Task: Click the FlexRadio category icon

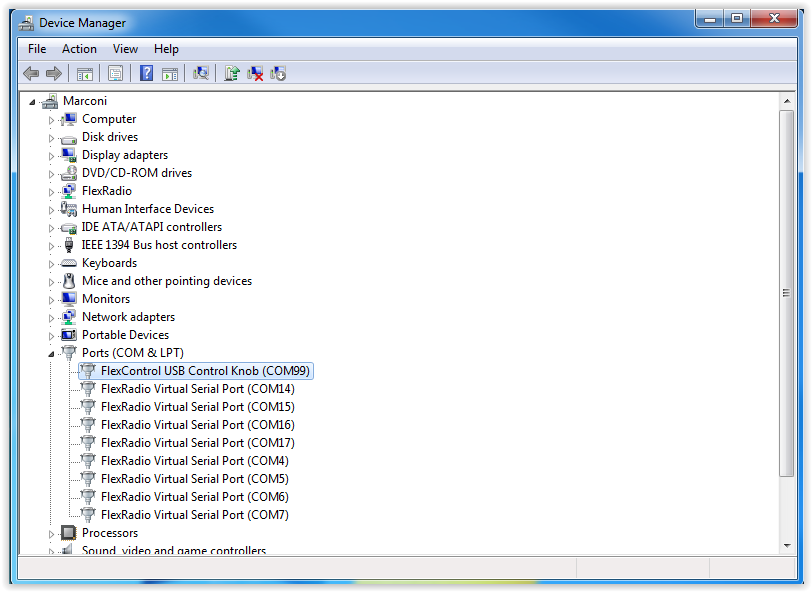Action: 68,191
